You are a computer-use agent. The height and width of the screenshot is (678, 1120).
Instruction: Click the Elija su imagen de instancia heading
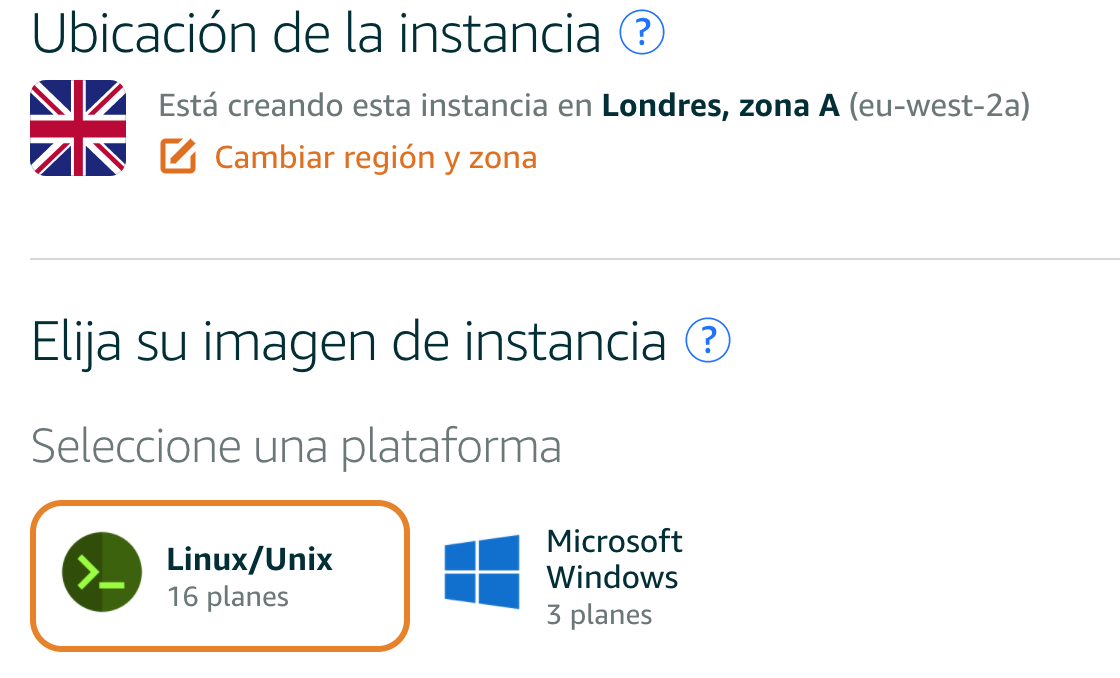pyautogui.click(x=349, y=342)
